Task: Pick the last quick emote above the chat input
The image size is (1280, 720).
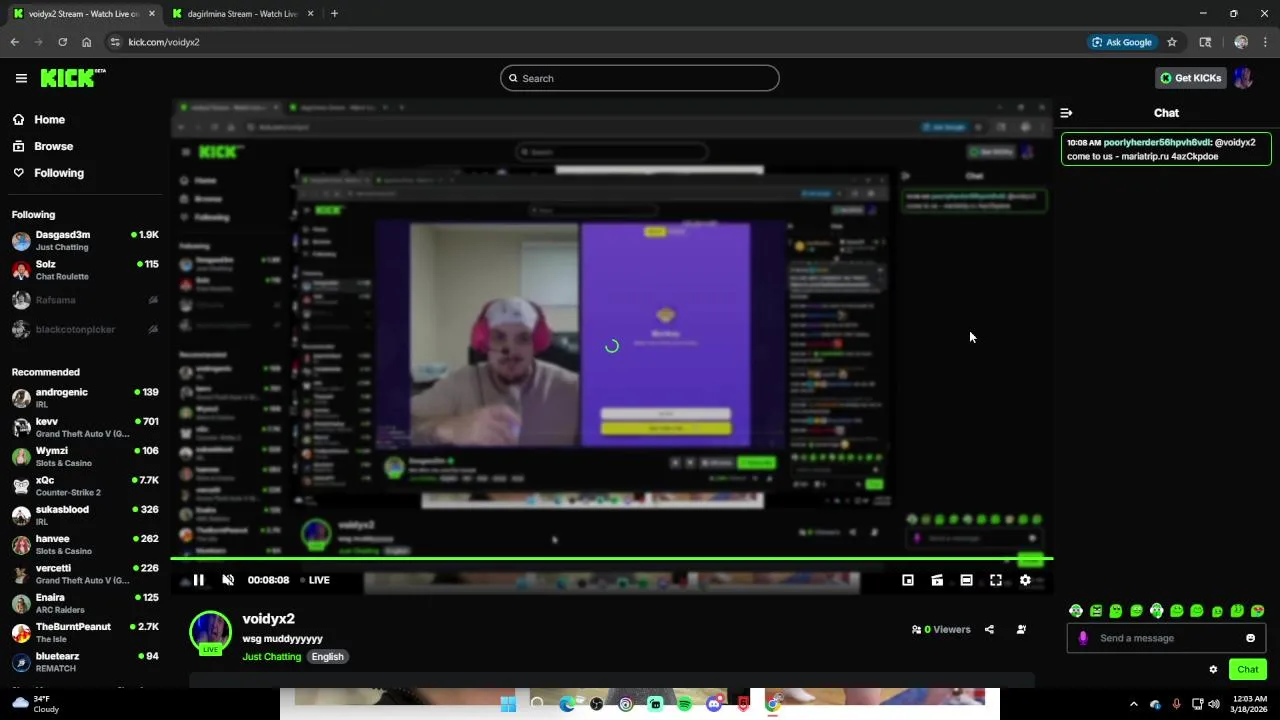Action: [1258, 611]
